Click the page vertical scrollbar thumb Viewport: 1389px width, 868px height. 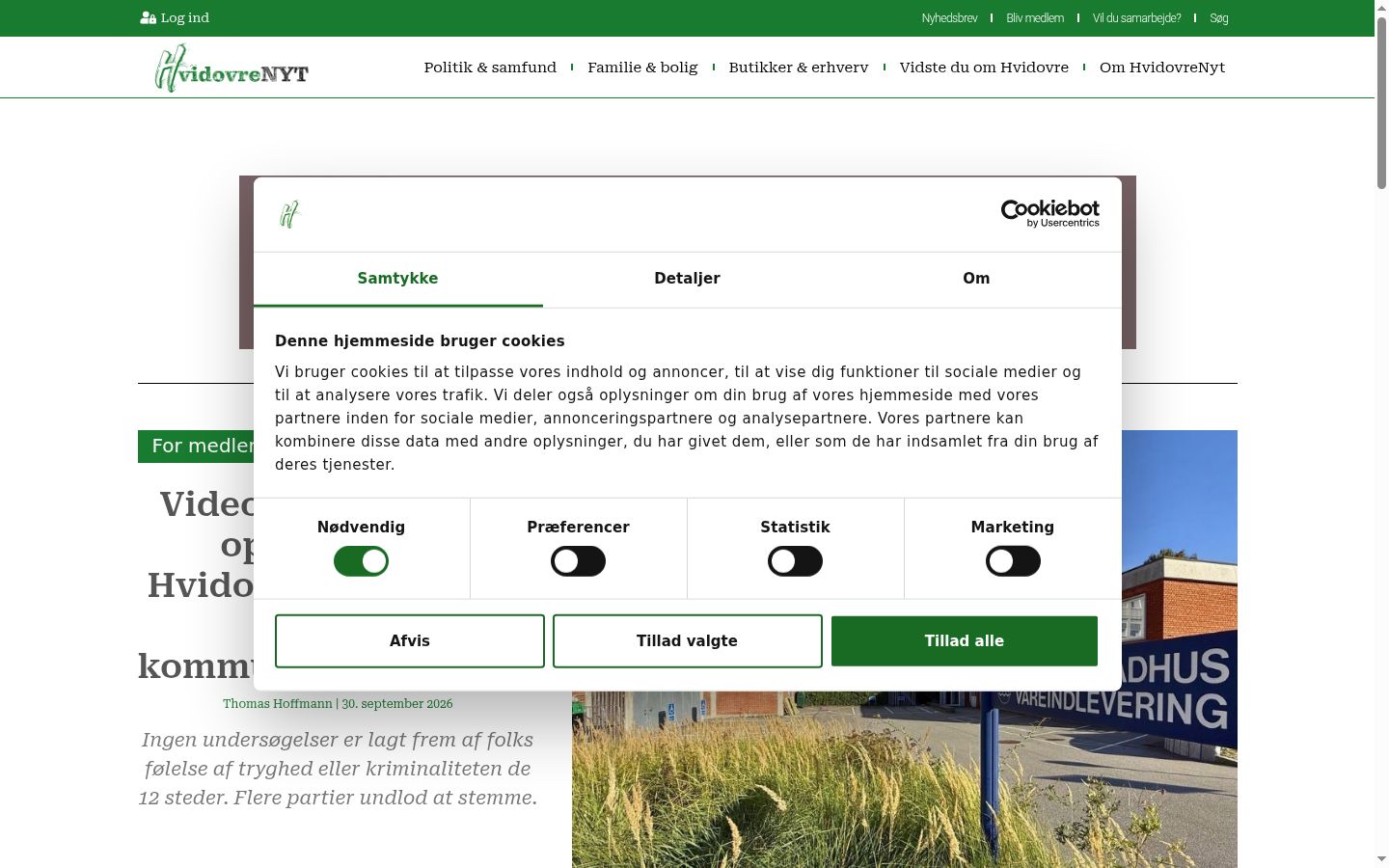pyautogui.click(x=1381, y=101)
